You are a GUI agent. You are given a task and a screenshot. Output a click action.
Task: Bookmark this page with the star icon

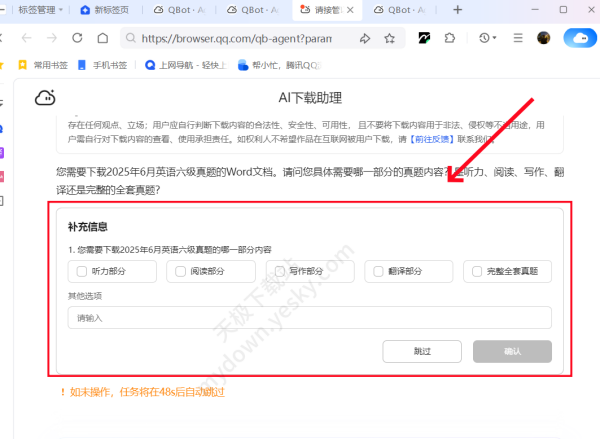pyautogui.click(x=389, y=38)
